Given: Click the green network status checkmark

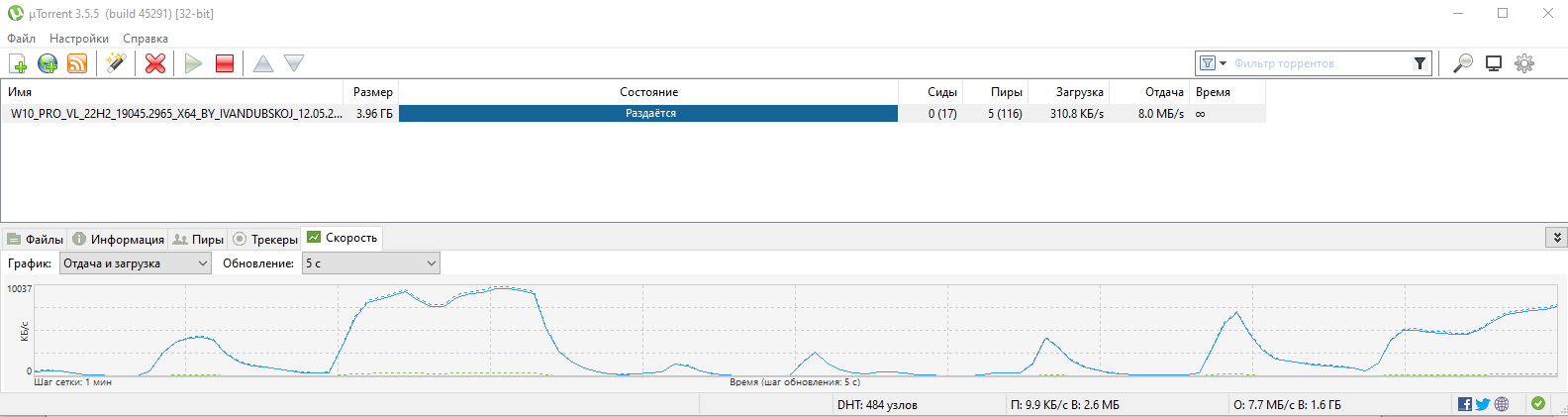Looking at the screenshot, I should tap(1538, 403).
